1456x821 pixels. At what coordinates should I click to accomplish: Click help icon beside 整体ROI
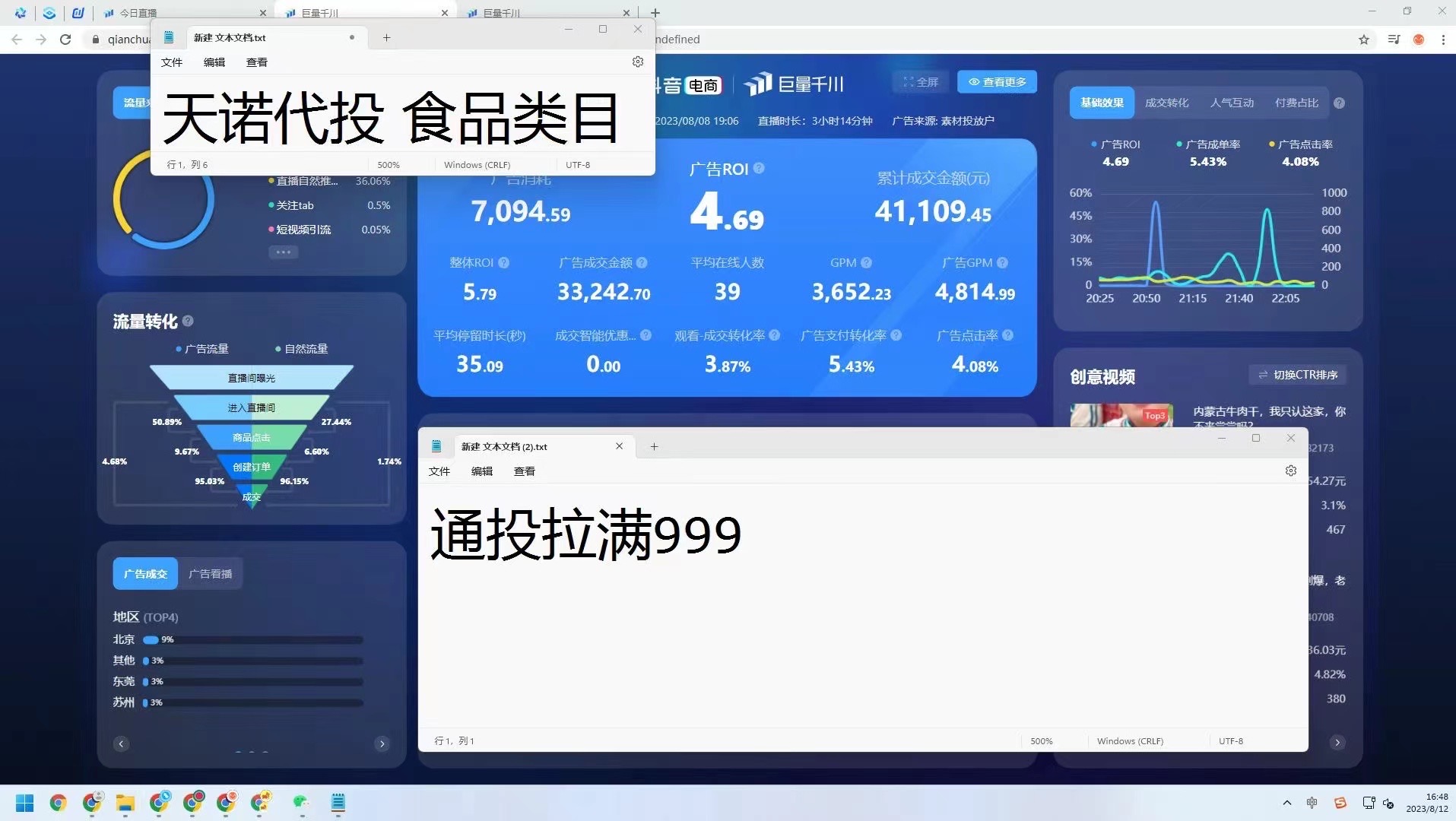click(x=503, y=262)
